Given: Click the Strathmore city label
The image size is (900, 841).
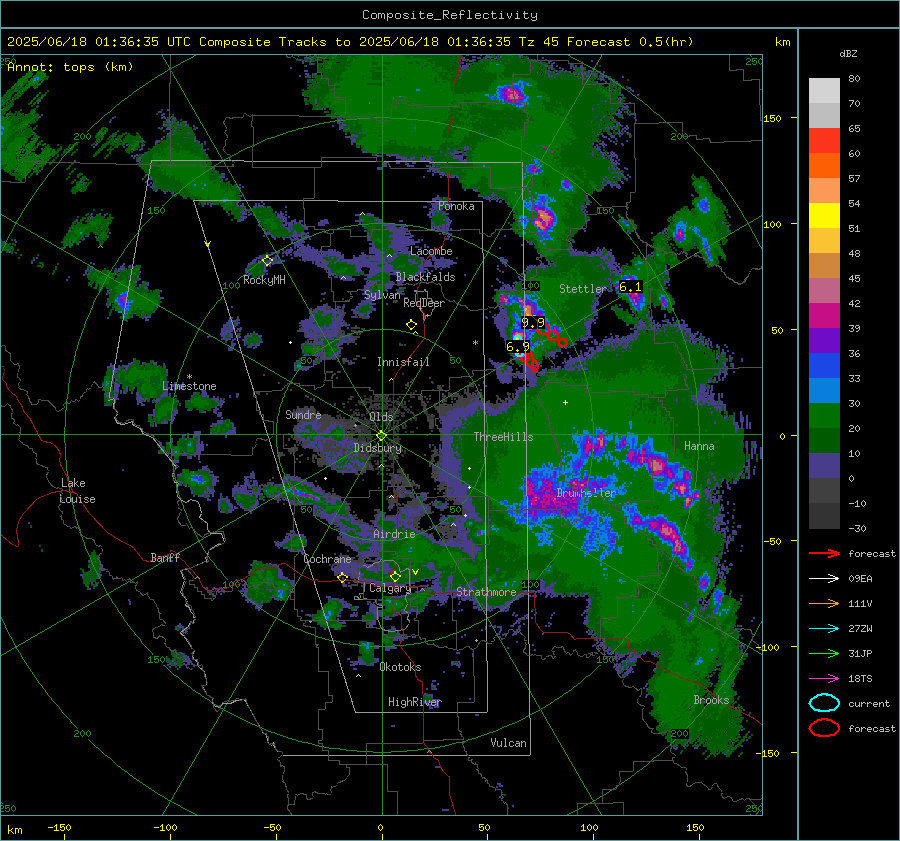Looking at the screenshot, I should [x=486, y=592].
